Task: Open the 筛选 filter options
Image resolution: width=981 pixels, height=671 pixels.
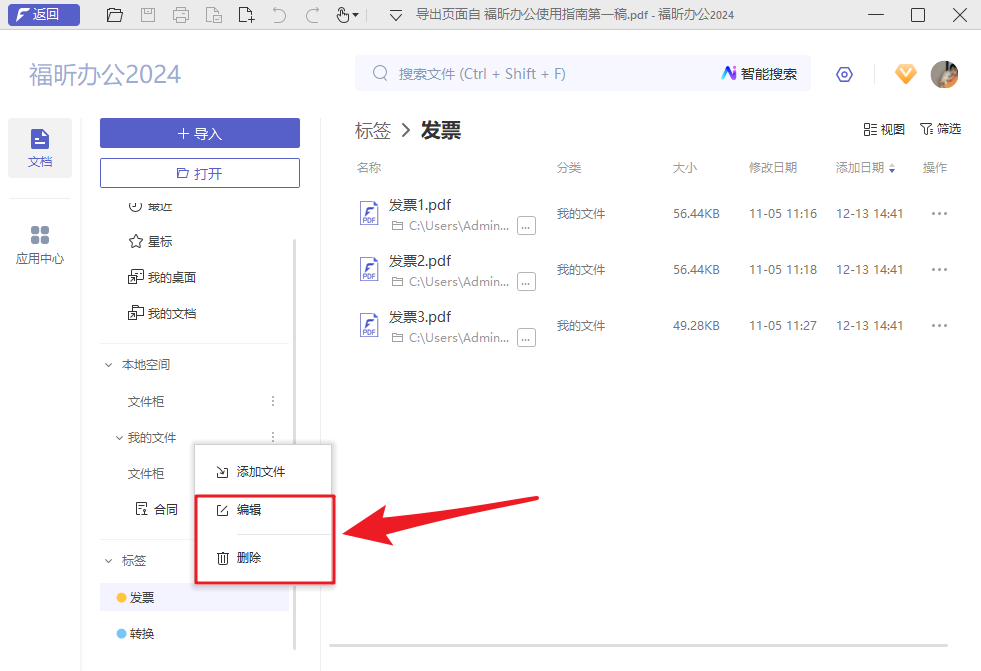Action: tap(939, 129)
